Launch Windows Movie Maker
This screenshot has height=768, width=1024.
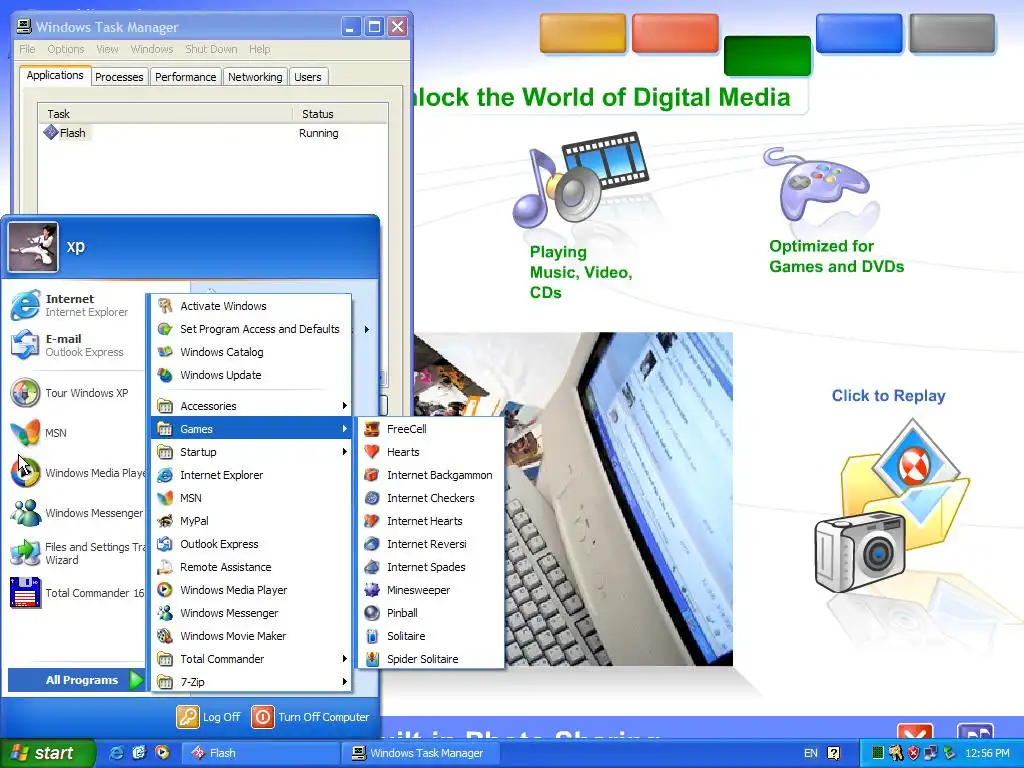[x=251, y=635]
